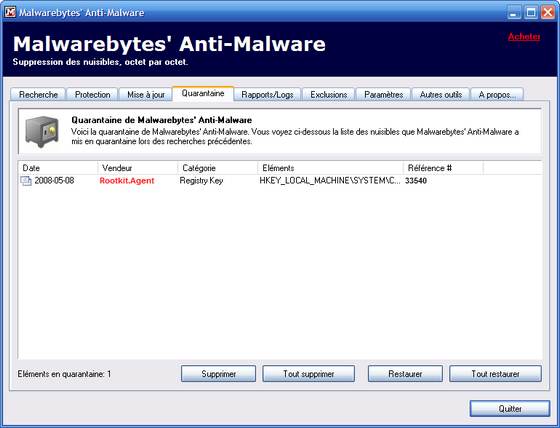Sort by the Eléments column header
The height and width of the screenshot is (428, 560).
pos(330,168)
